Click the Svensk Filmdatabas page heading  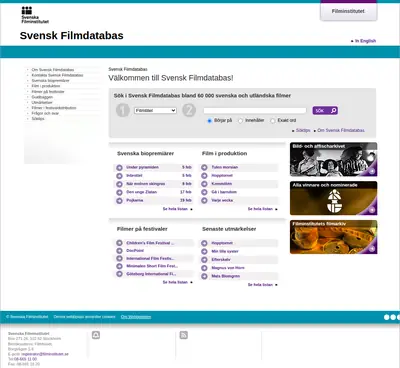pos(71,35)
